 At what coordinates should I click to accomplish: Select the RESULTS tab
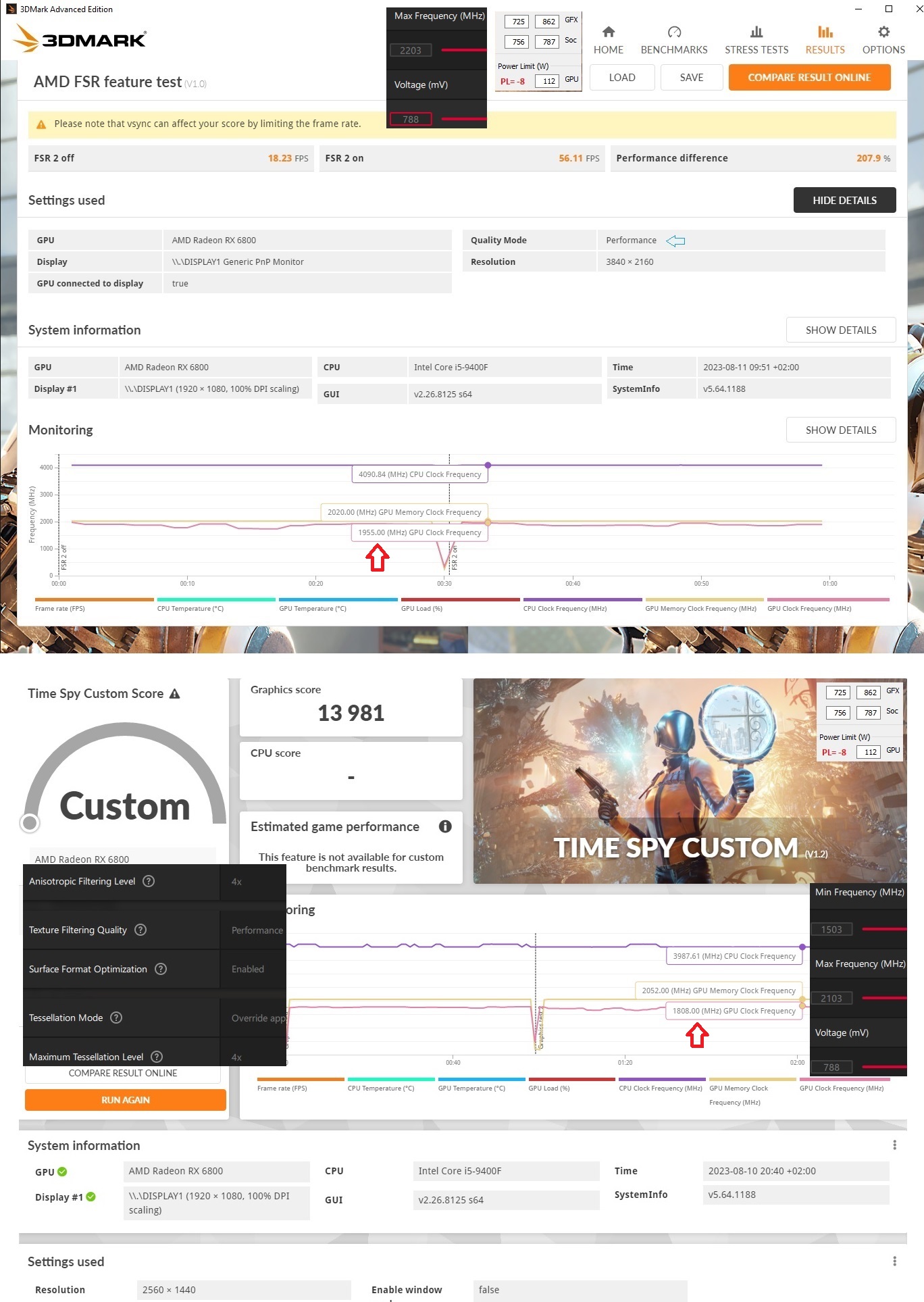pos(825,41)
